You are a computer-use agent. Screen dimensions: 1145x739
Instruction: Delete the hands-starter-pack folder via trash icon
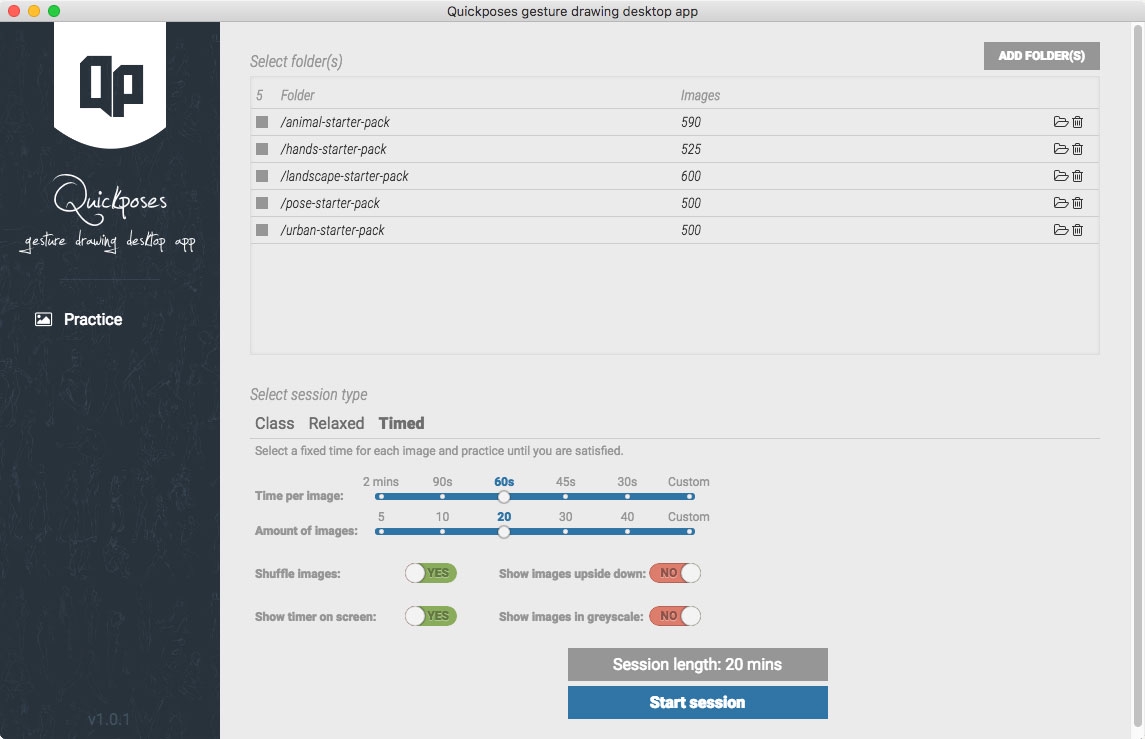(1077, 149)
